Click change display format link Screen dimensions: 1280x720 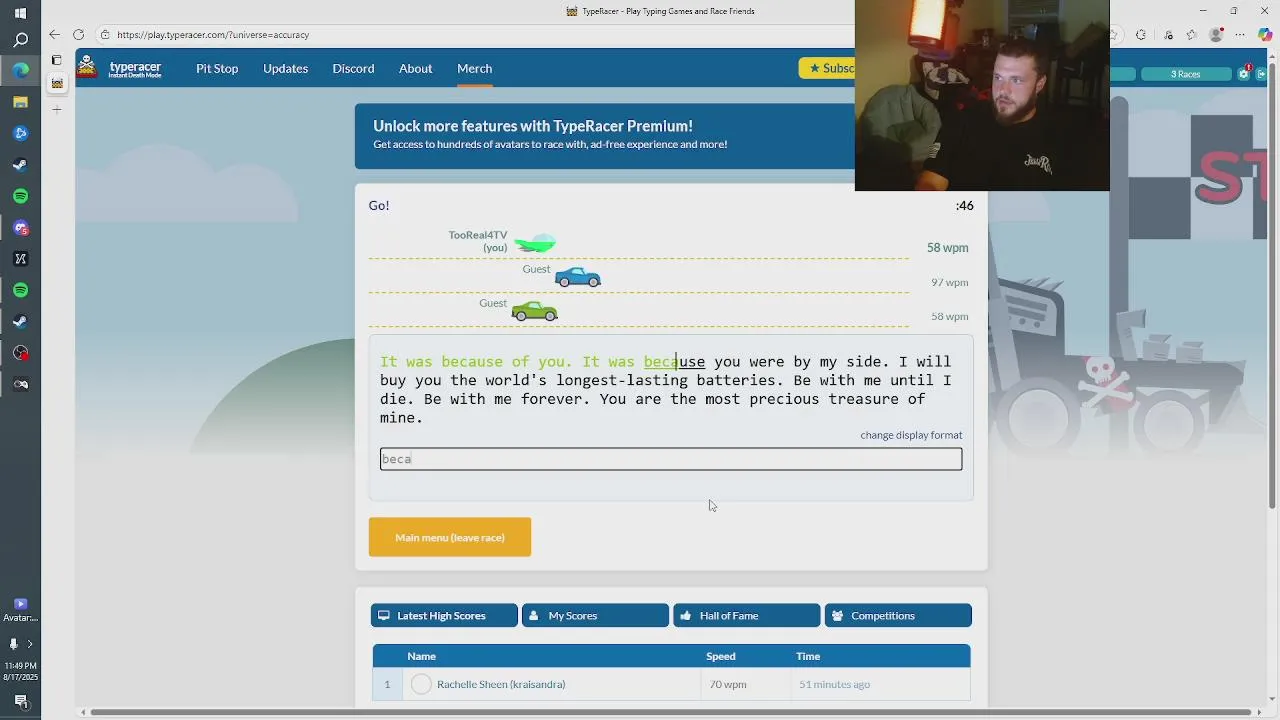911,435
